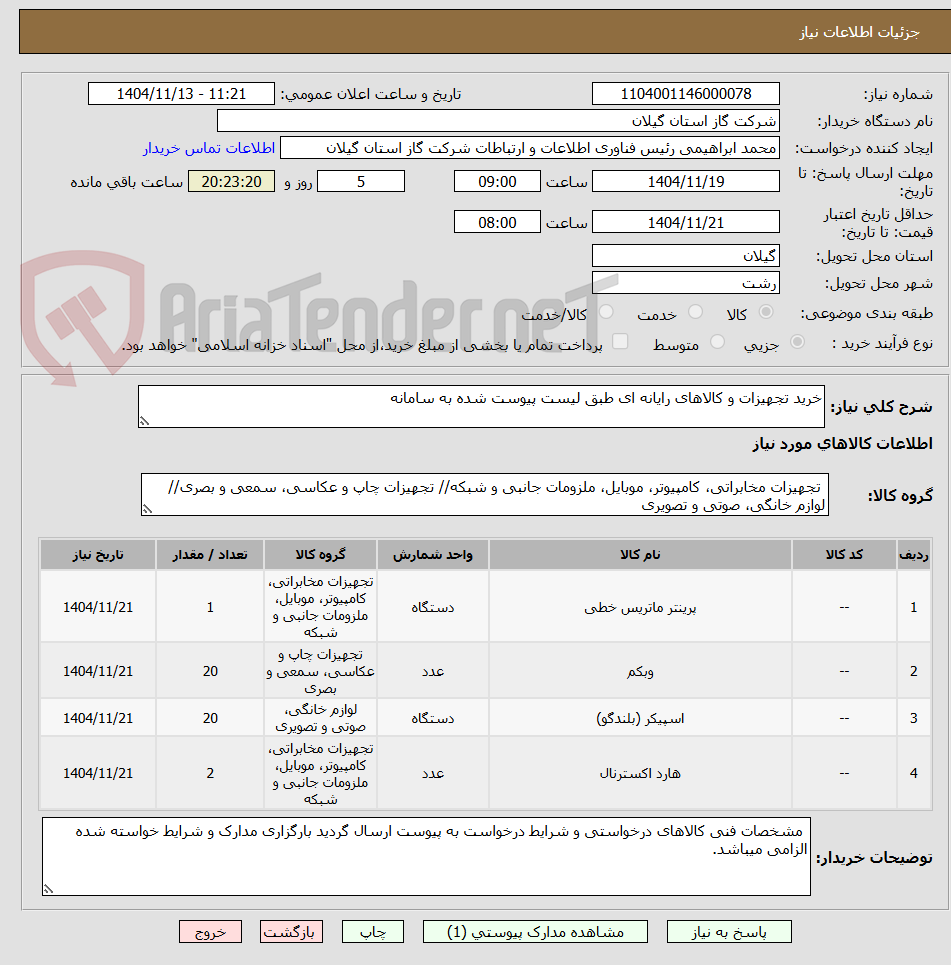951x965 pixels.
Task: Click the هارد اکسترنال item name
Action: pos(640,774)
